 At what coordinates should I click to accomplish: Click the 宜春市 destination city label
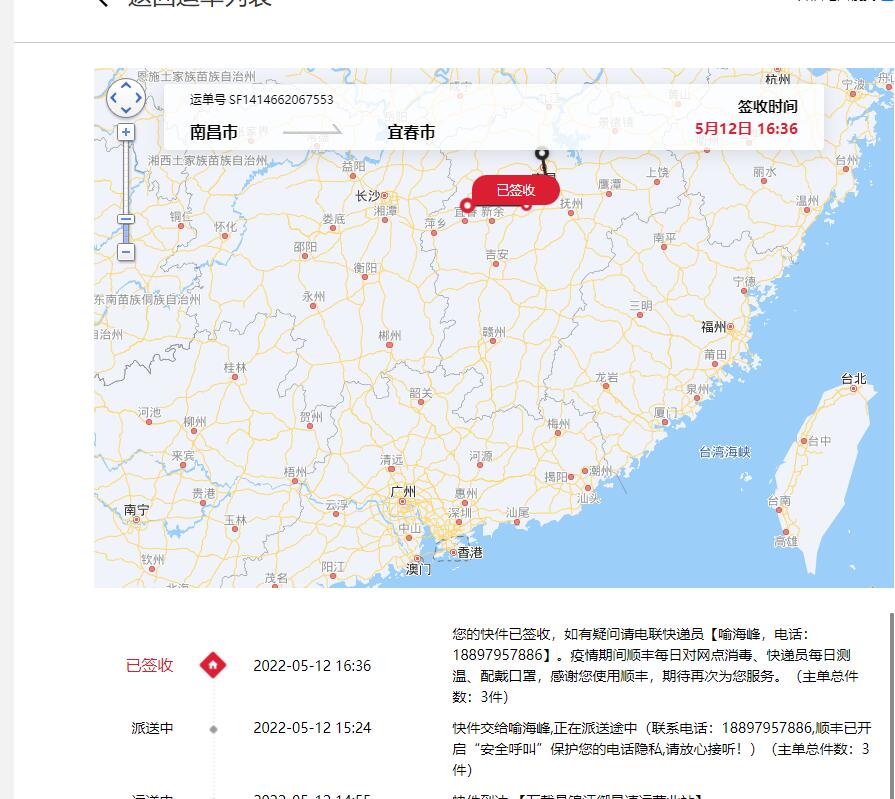pos(411,132)
